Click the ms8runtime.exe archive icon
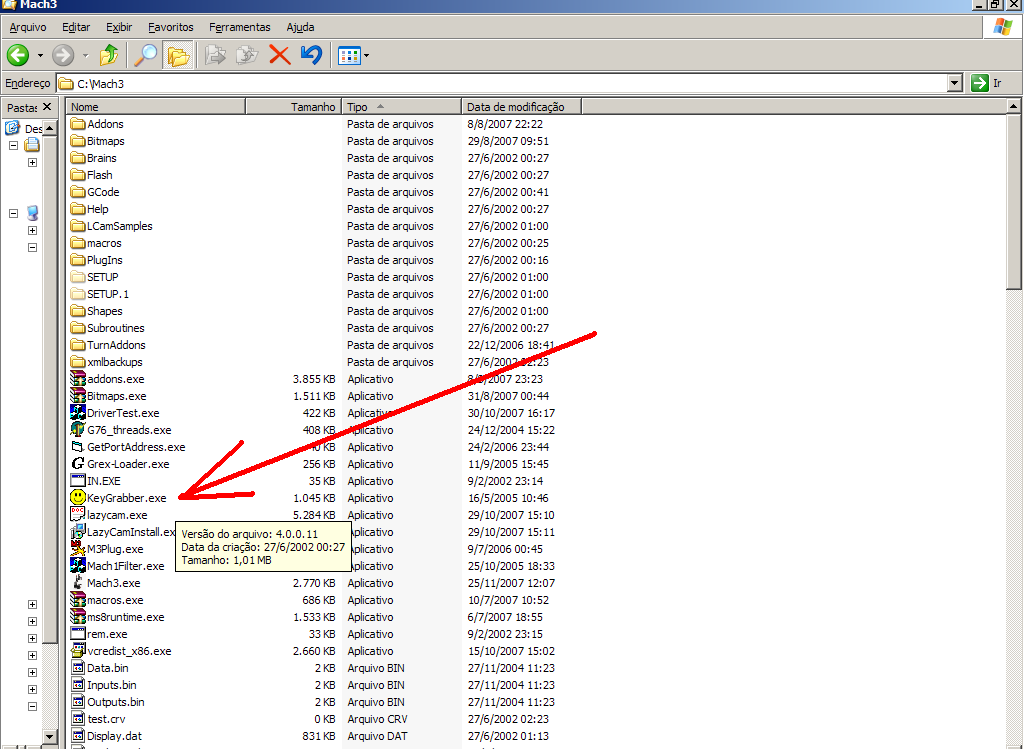Viewport: 1024px width, 749px height. pyautogui.click(x=78, y=616)
